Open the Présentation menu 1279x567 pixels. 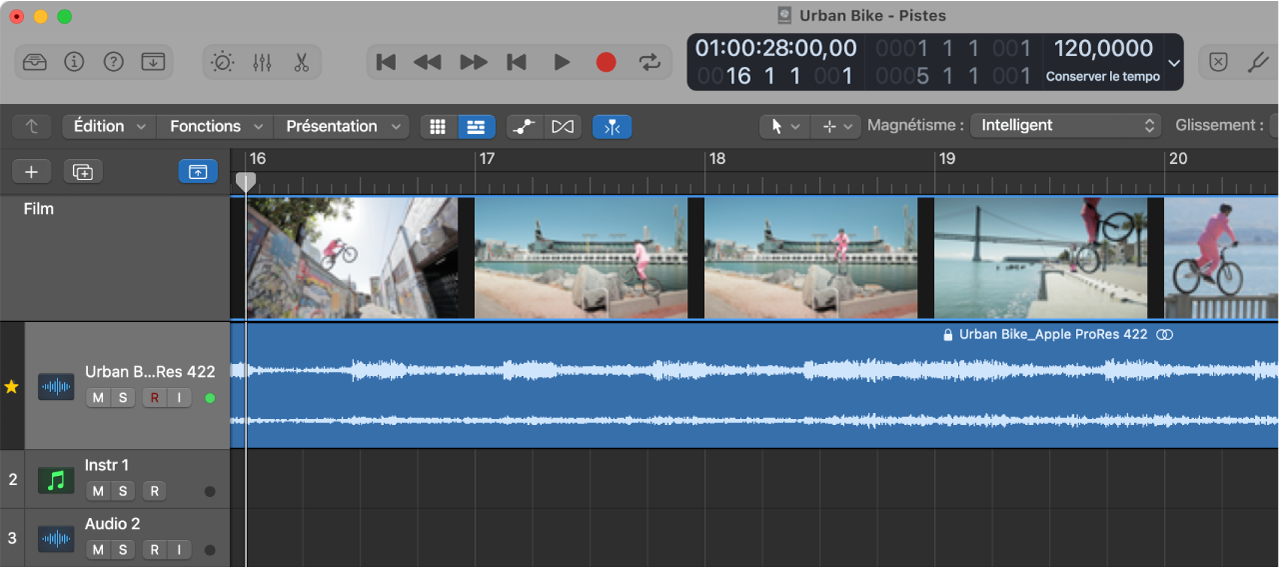(x=341, y=127)
